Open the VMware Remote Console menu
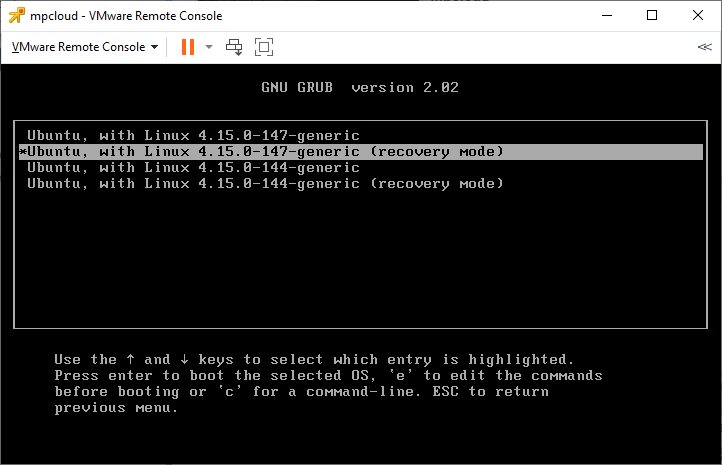Screen dimensions: 722x465 85,47
